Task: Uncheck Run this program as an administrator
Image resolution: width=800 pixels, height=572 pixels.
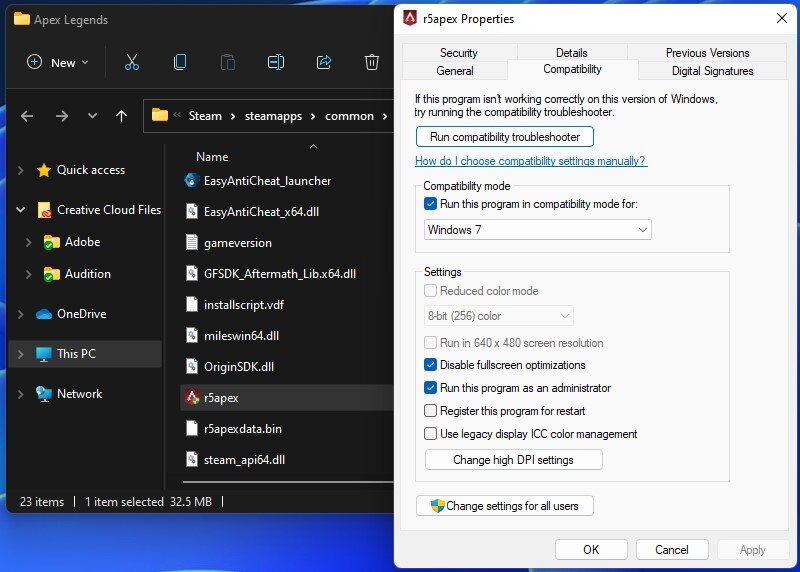Action: [430, 388]
